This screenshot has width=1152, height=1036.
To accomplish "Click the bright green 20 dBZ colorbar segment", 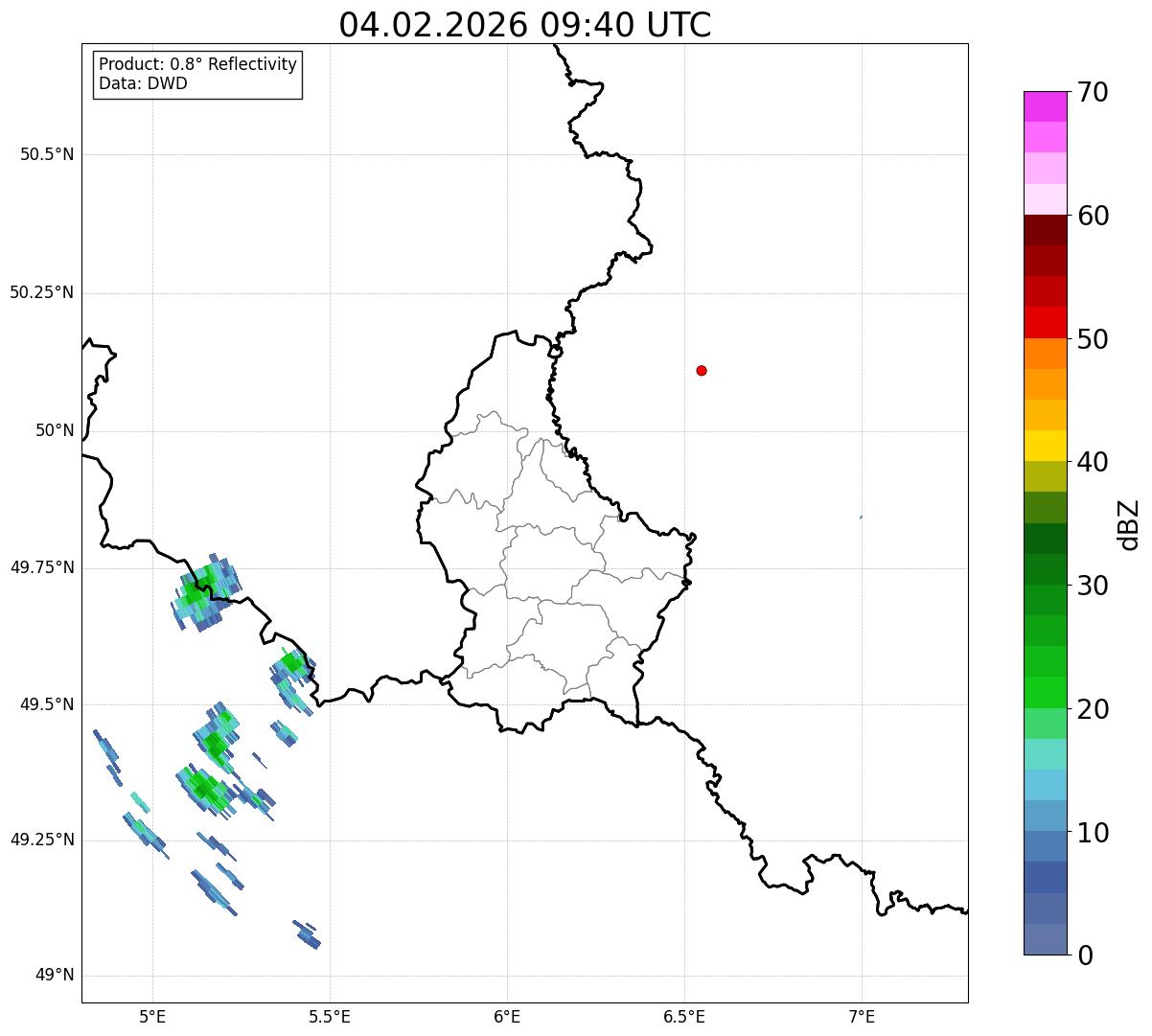I will [1045, 692].
